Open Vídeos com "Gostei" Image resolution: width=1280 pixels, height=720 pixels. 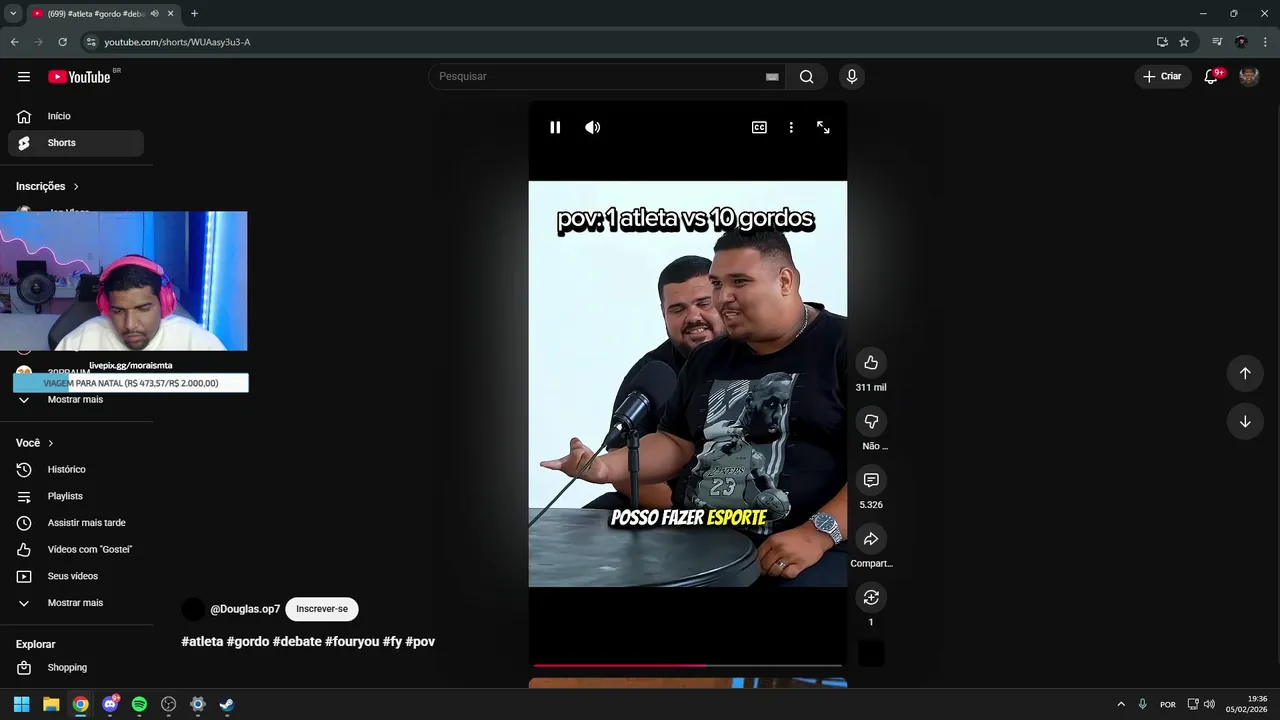(76, 549)
